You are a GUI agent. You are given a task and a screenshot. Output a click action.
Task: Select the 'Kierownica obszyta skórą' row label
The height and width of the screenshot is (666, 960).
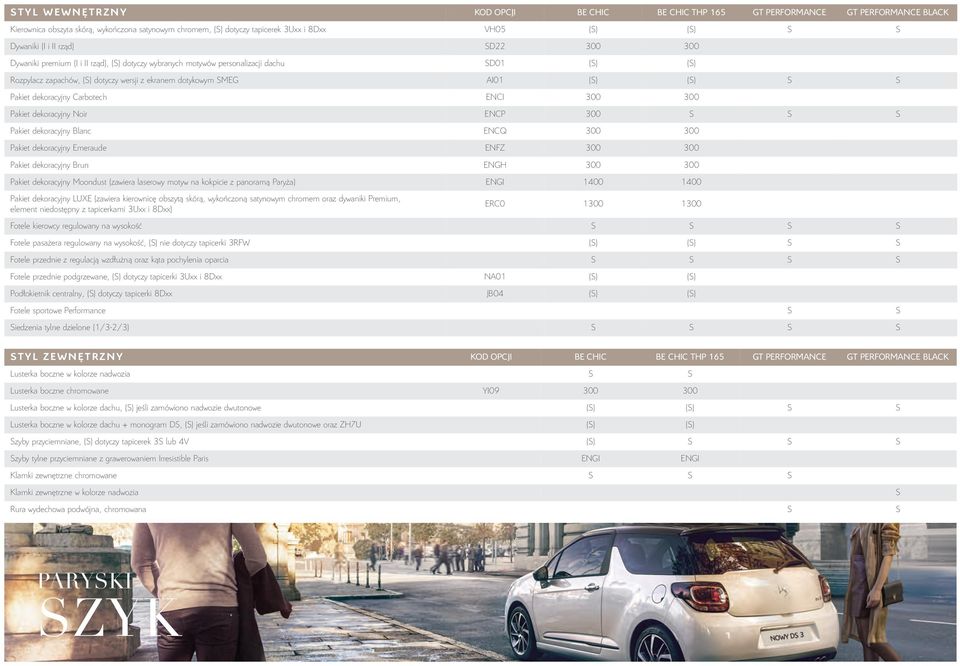[x=168, y=29]
